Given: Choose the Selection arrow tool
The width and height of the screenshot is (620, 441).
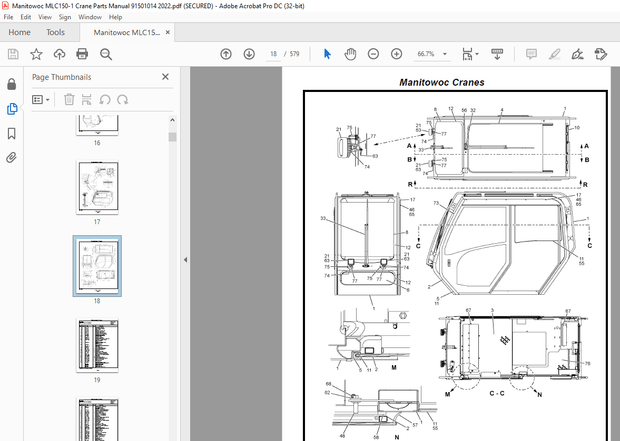Looking at the screenshot, I should (x=327, y=54).
